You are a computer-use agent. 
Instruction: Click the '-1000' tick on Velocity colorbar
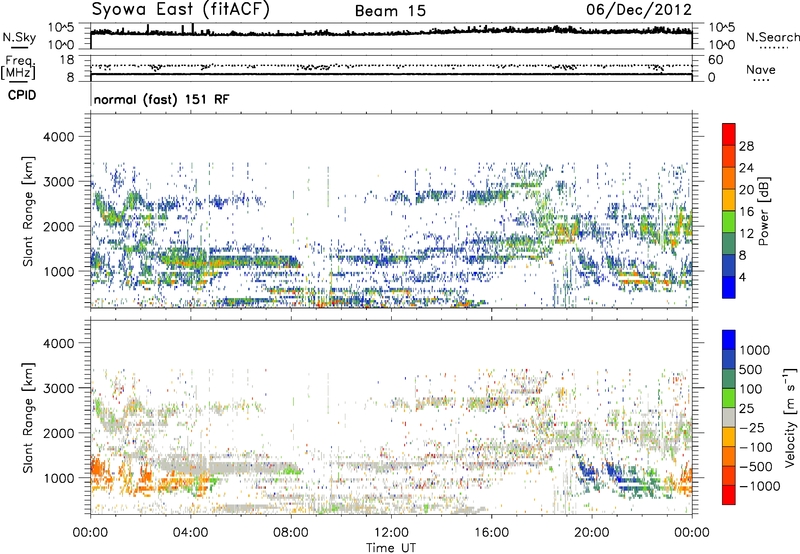coord(759,486)
